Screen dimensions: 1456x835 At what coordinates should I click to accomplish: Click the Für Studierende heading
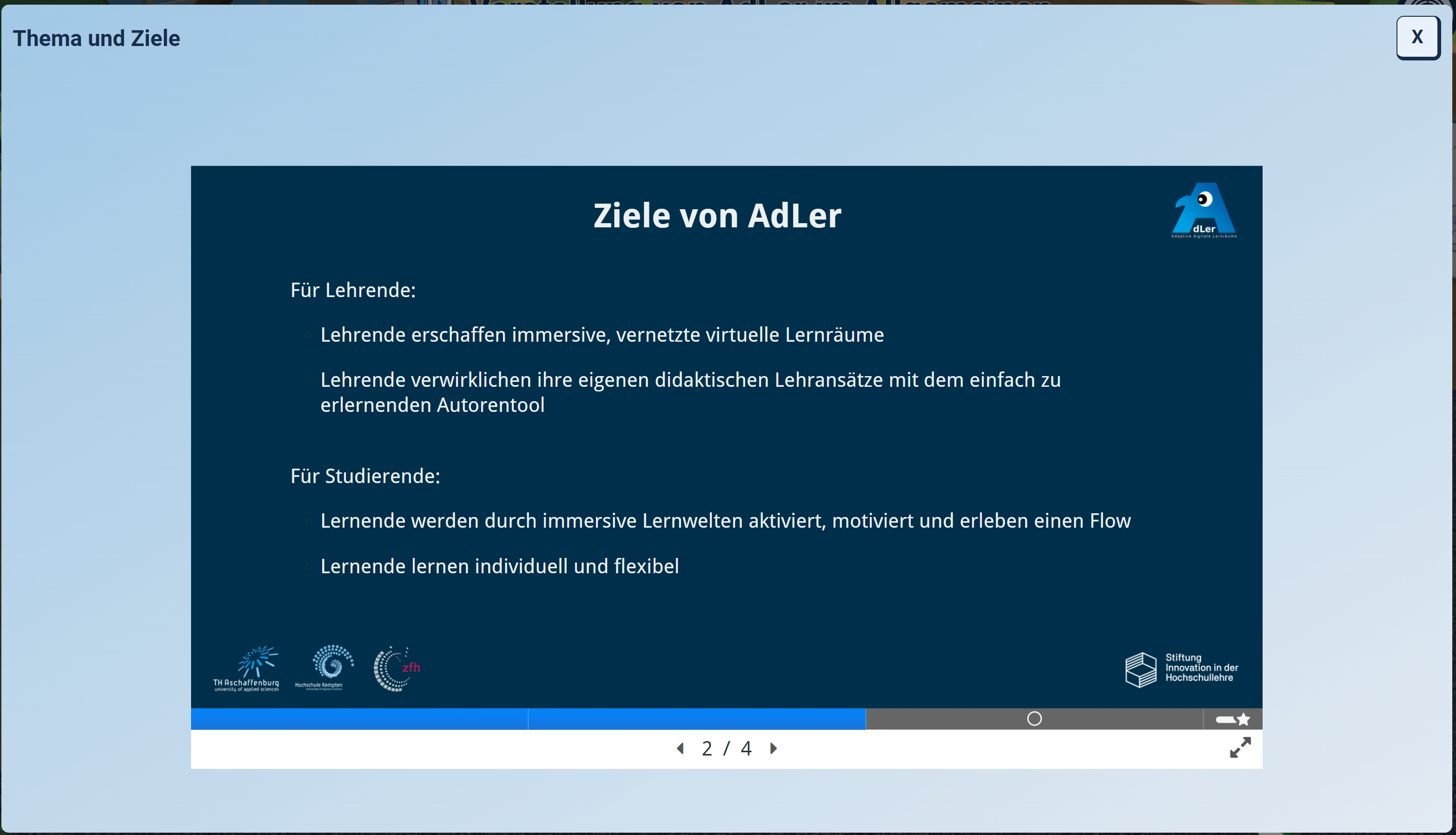pos(365,476)
